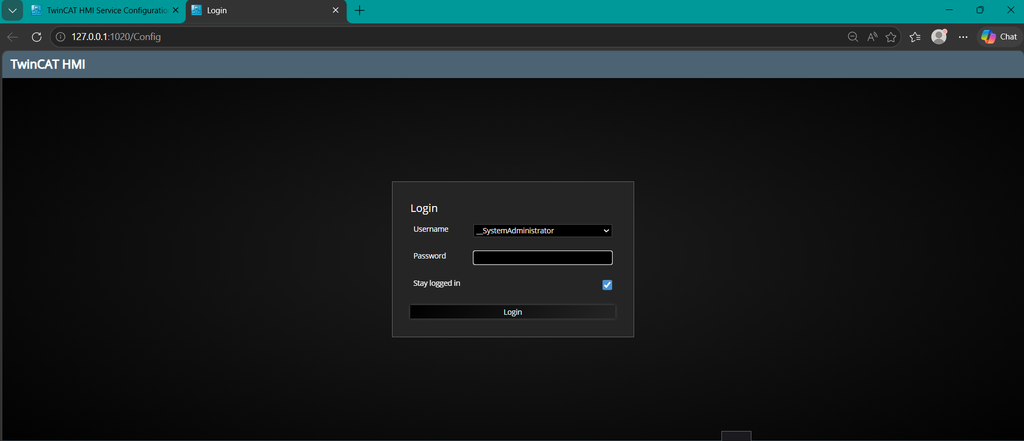Viewport: 1024px width, 441px height.
Task: Activate Read aloud icon
Action: (872, 37)
